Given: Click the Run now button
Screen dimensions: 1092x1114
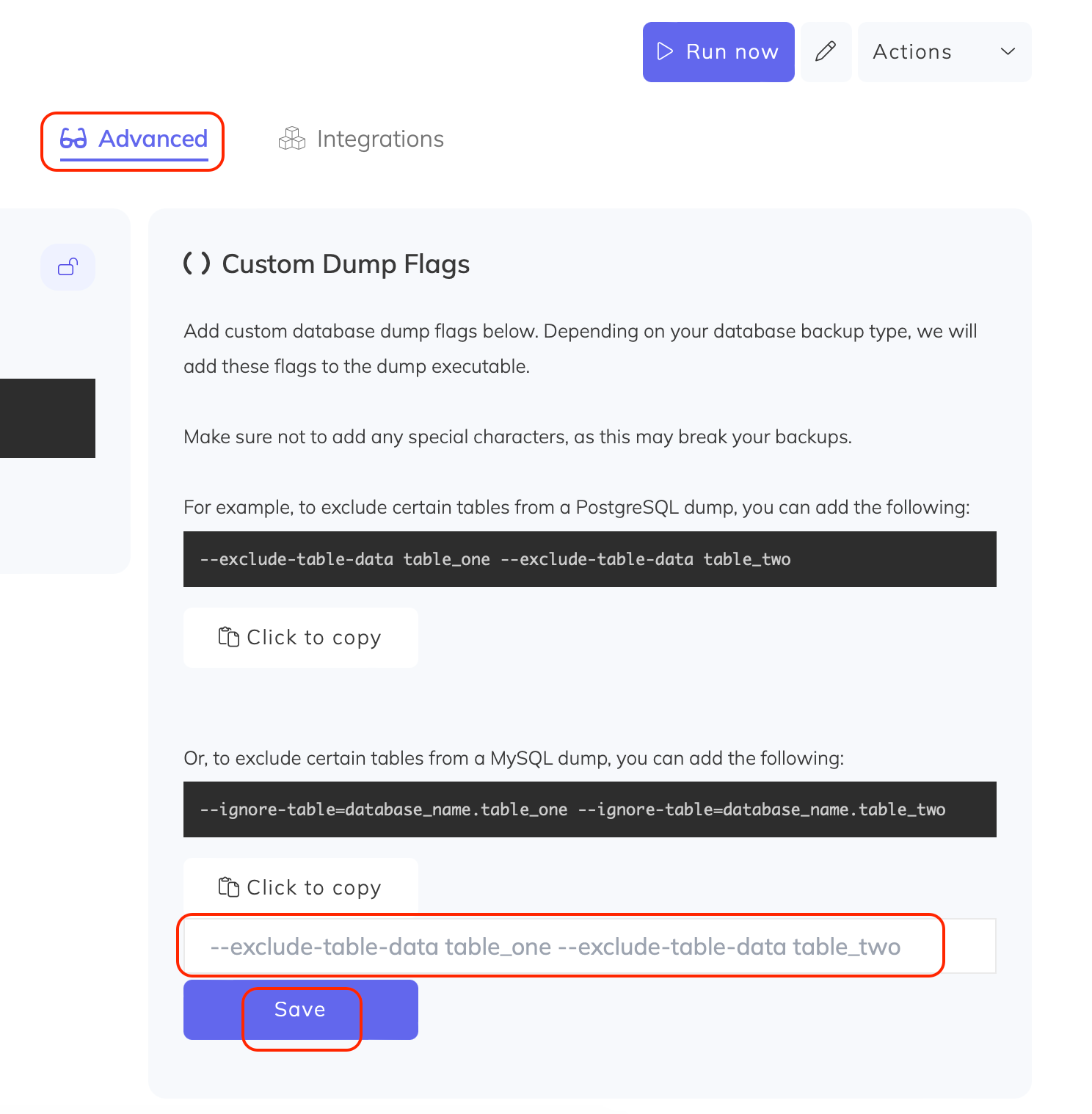Looking at the screenshot, I should tap(718, 51).
